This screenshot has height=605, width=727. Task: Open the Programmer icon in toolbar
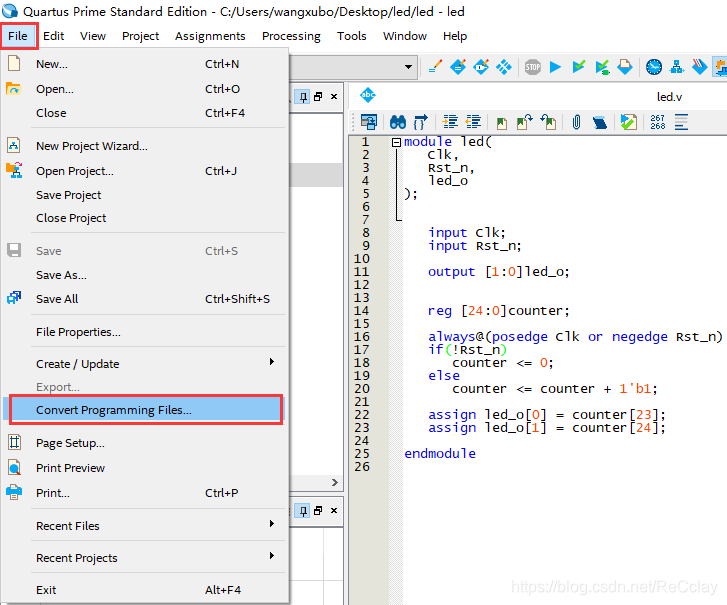coord(700,67)
